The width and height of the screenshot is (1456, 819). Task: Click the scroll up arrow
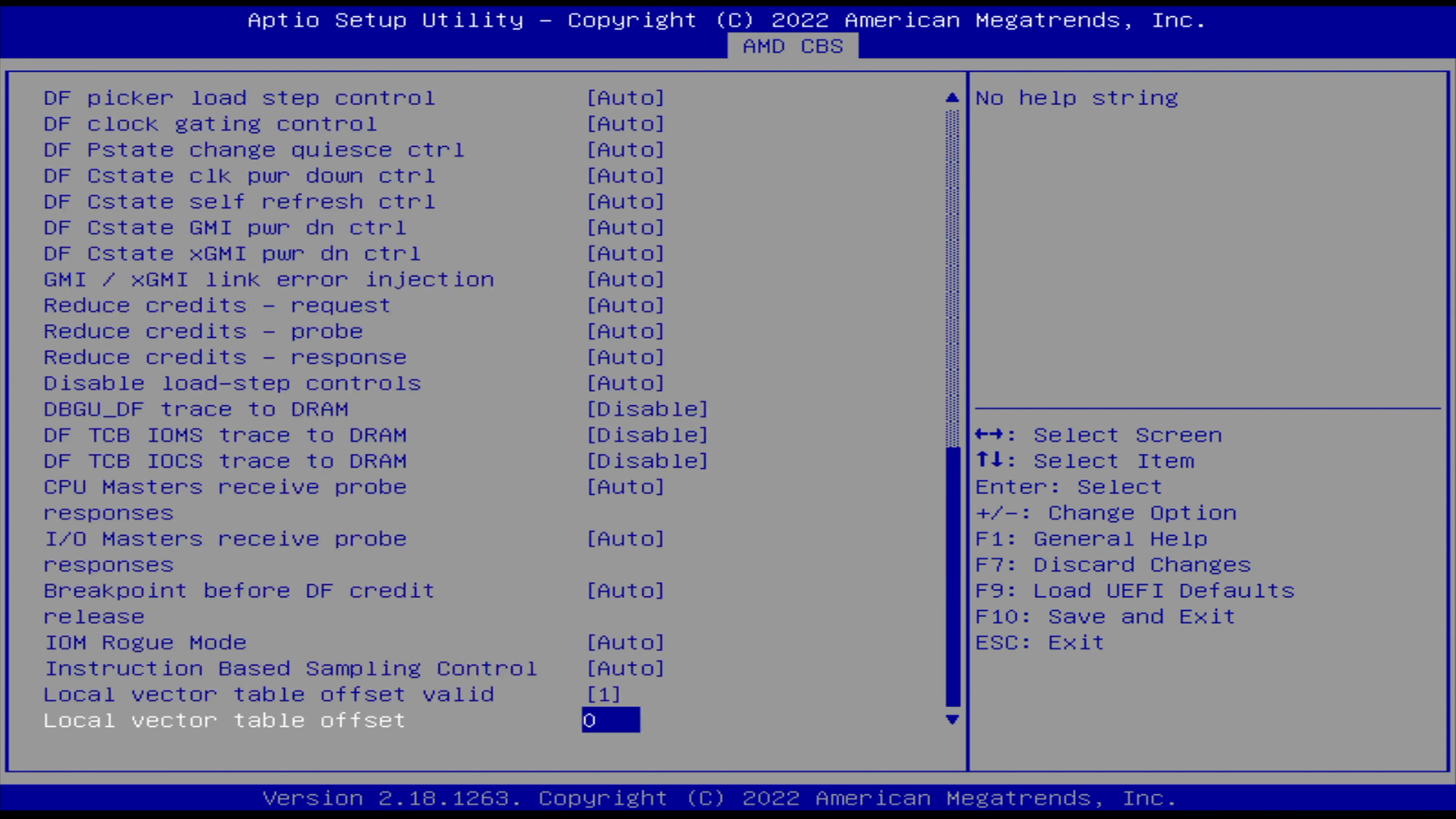pos(952,98)
